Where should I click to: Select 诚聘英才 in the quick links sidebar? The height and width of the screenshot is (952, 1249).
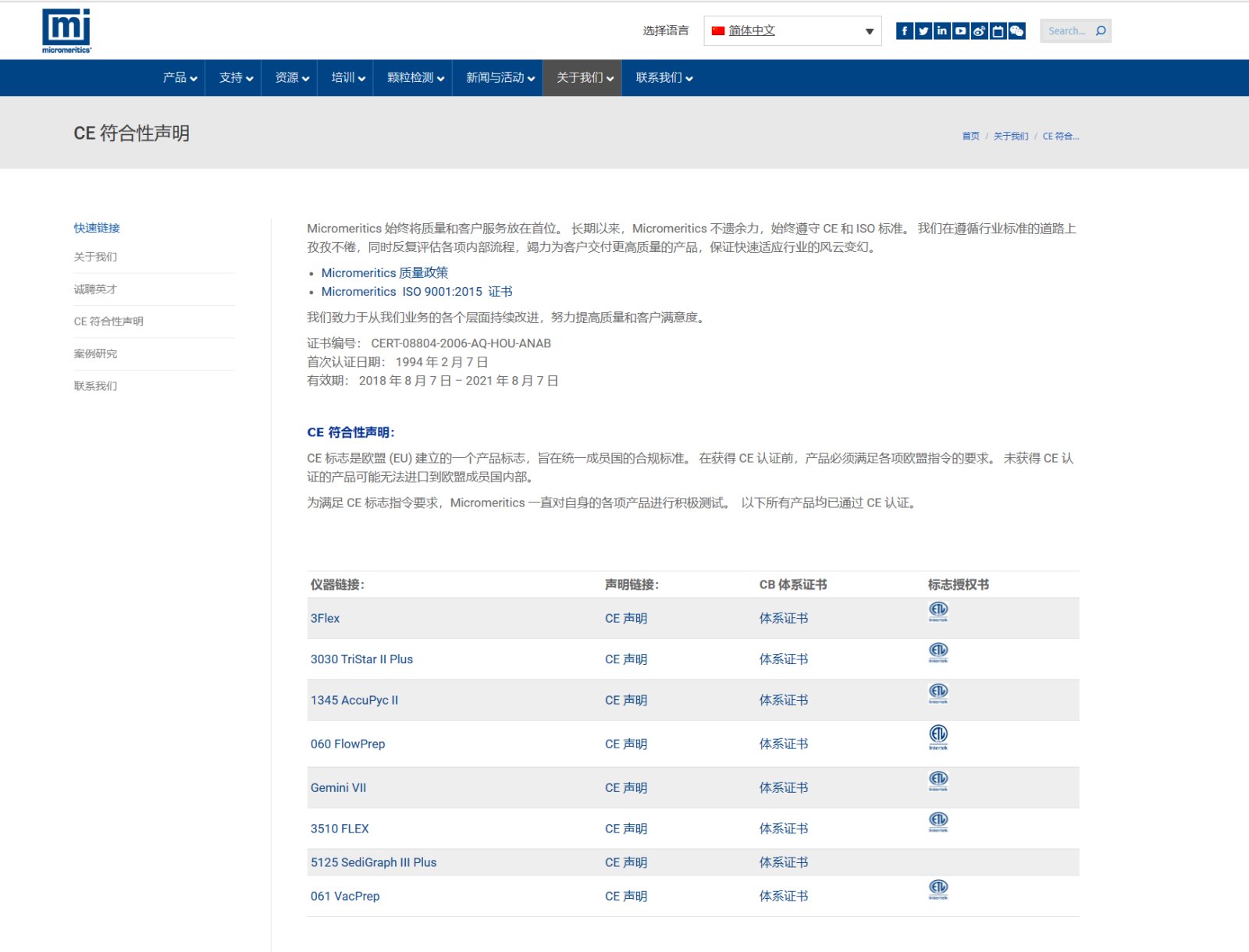pyautogui.click(x=95, y=290)
